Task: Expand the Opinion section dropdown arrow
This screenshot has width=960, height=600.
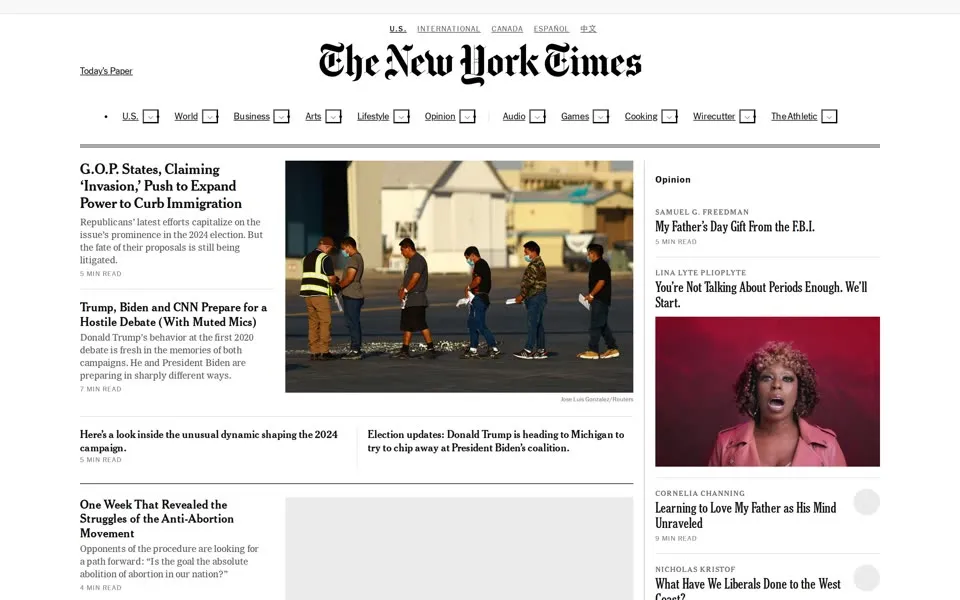Action: [467, 116]
